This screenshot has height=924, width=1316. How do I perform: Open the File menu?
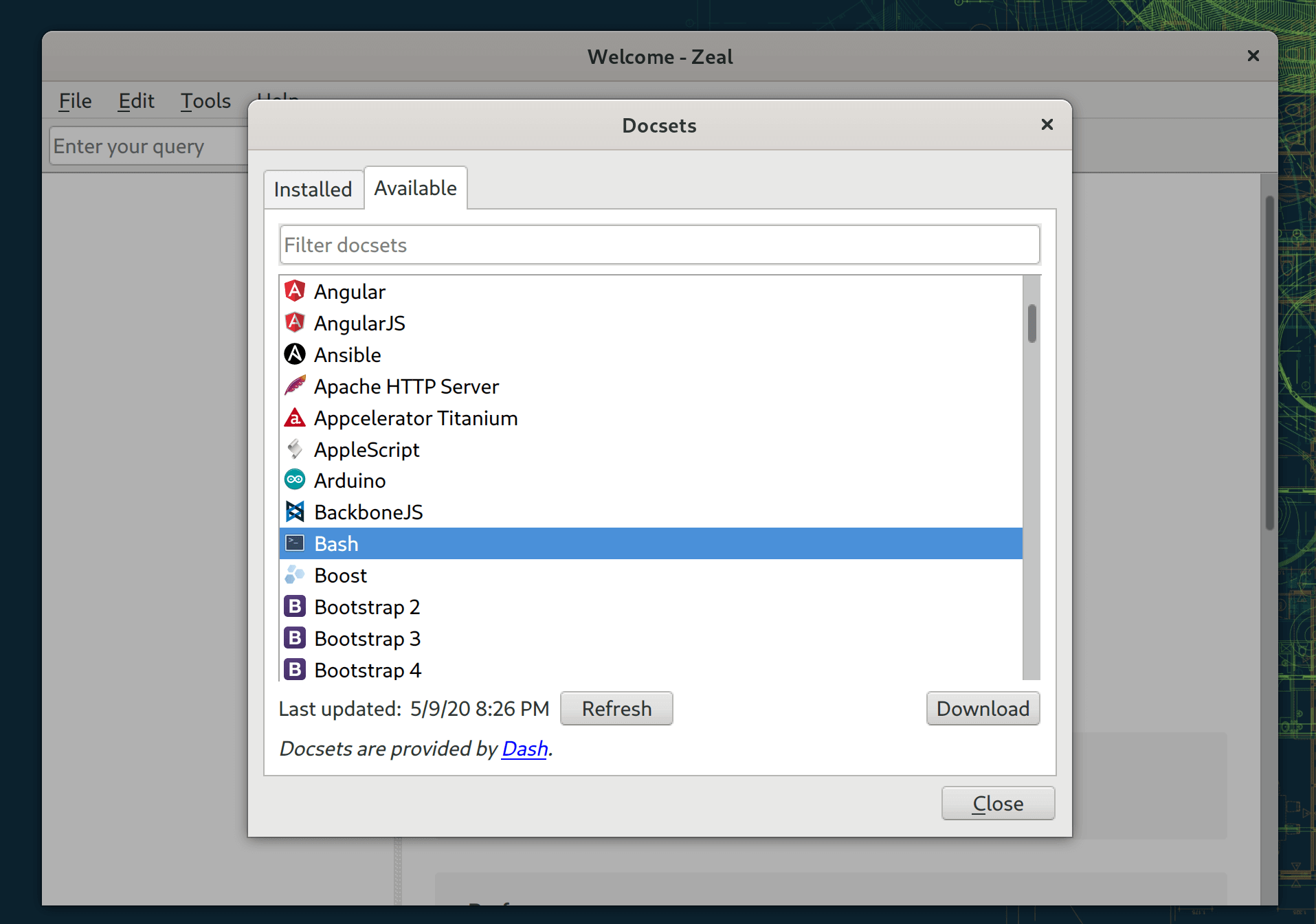pos(75,101)
